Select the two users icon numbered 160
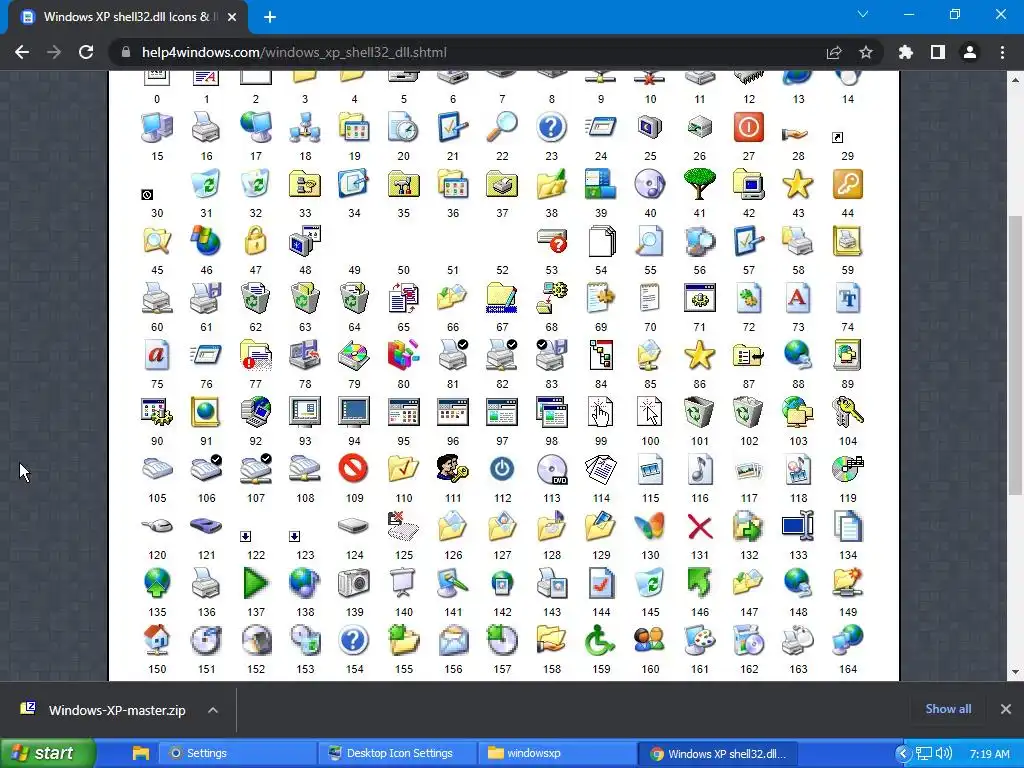This screenshot has height=768, width=1024. (650, 640)
